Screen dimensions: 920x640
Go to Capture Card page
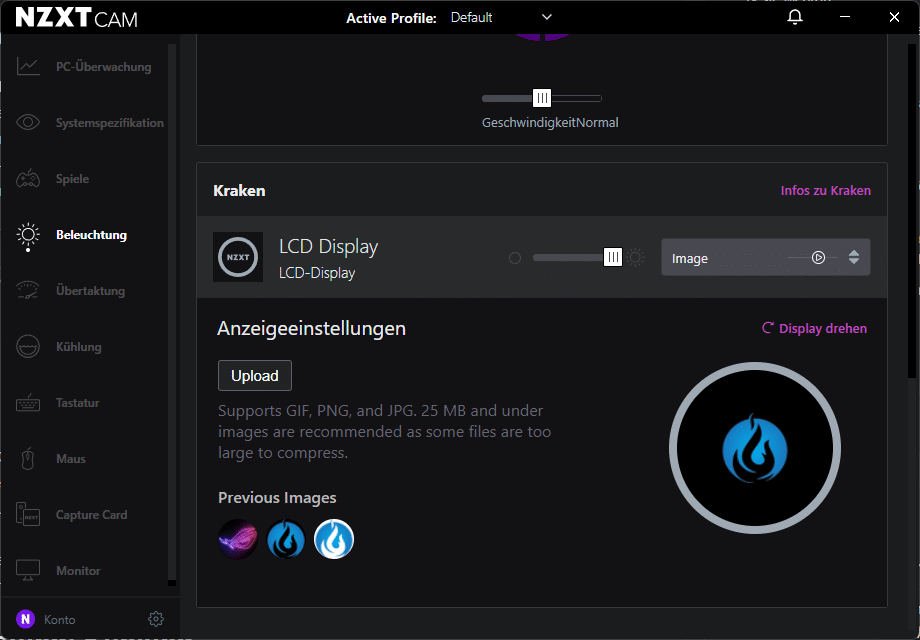(91, 515)
